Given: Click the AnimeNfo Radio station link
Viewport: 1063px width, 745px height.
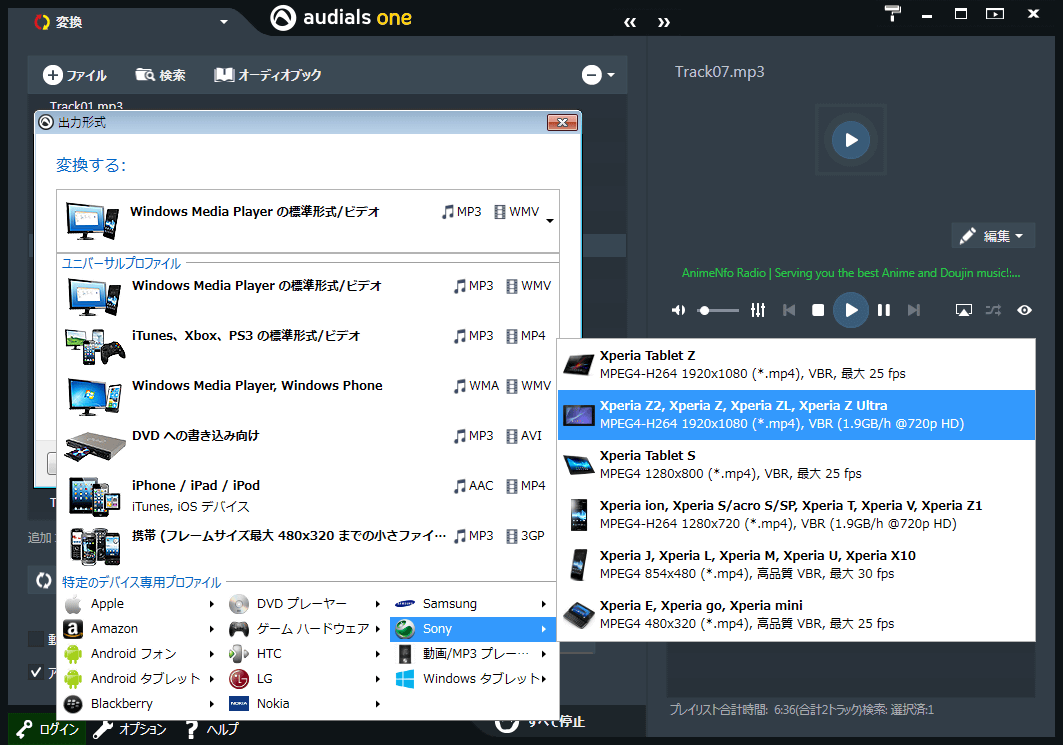Looking at the screenshot, I should (x=851, y=273).
